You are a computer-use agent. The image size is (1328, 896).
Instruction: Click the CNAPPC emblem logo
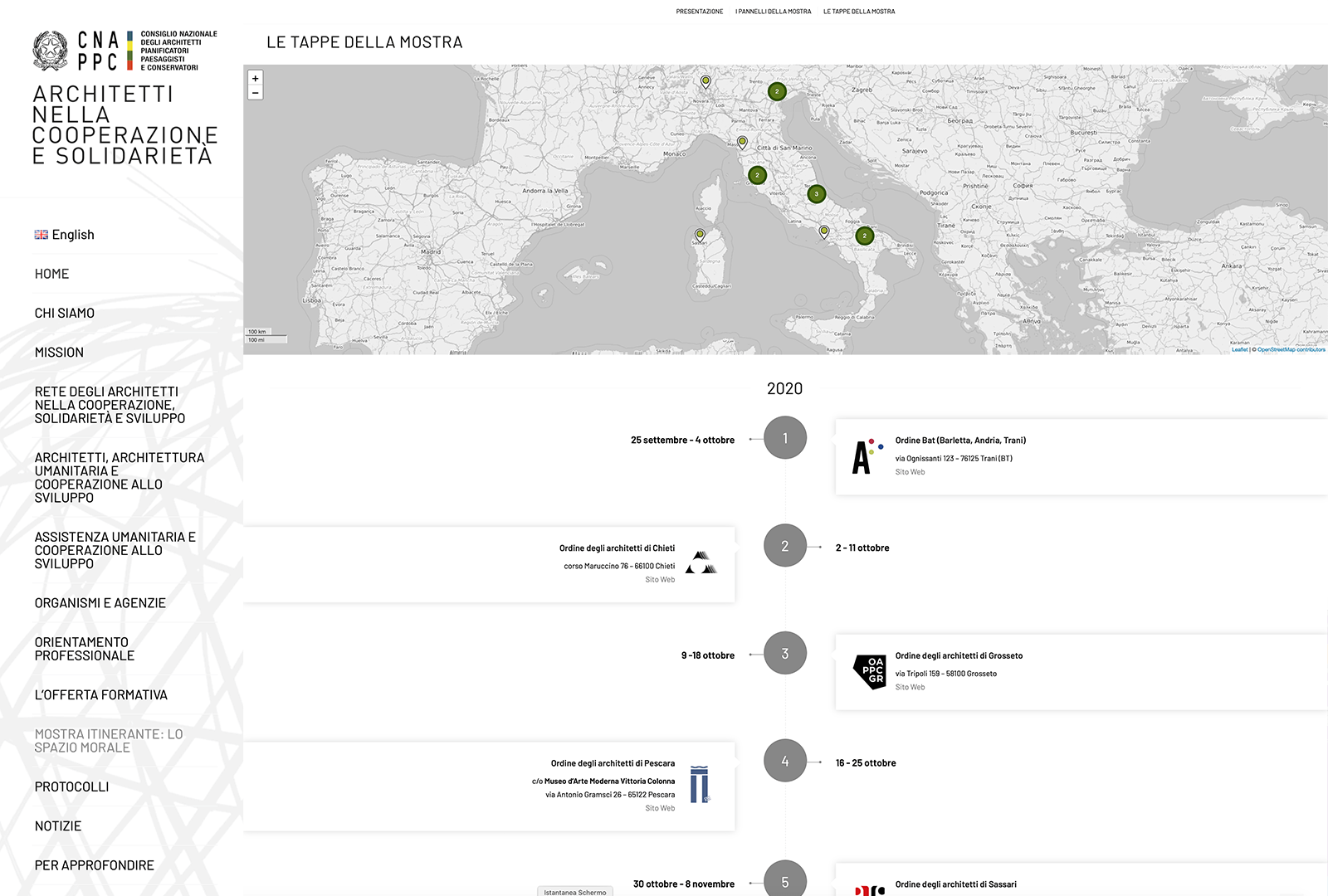tap(50, 51)
